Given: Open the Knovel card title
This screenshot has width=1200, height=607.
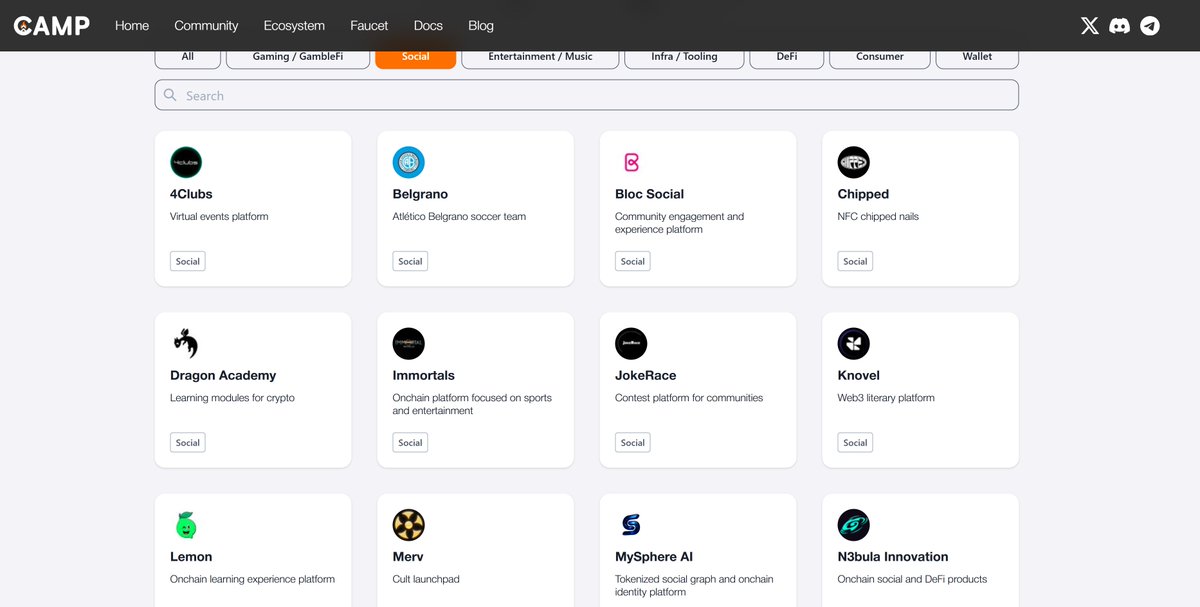Looking at the screenshot, I should [x=859, y=376].
